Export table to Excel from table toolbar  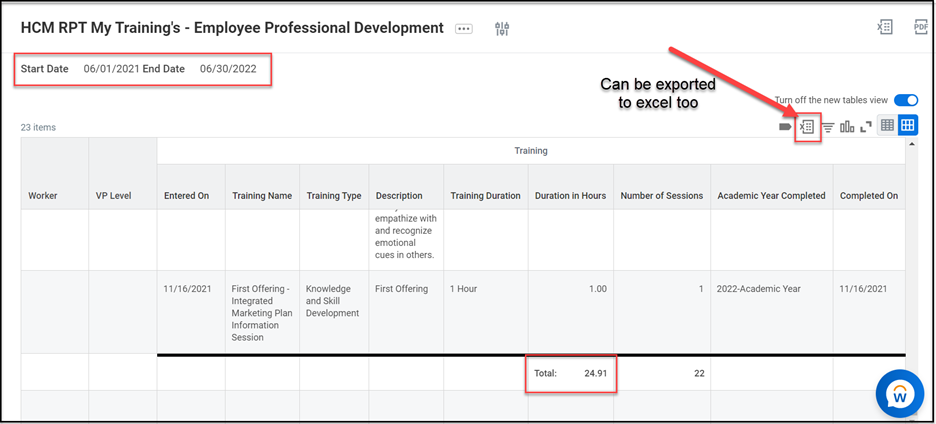tap(807, 127)
